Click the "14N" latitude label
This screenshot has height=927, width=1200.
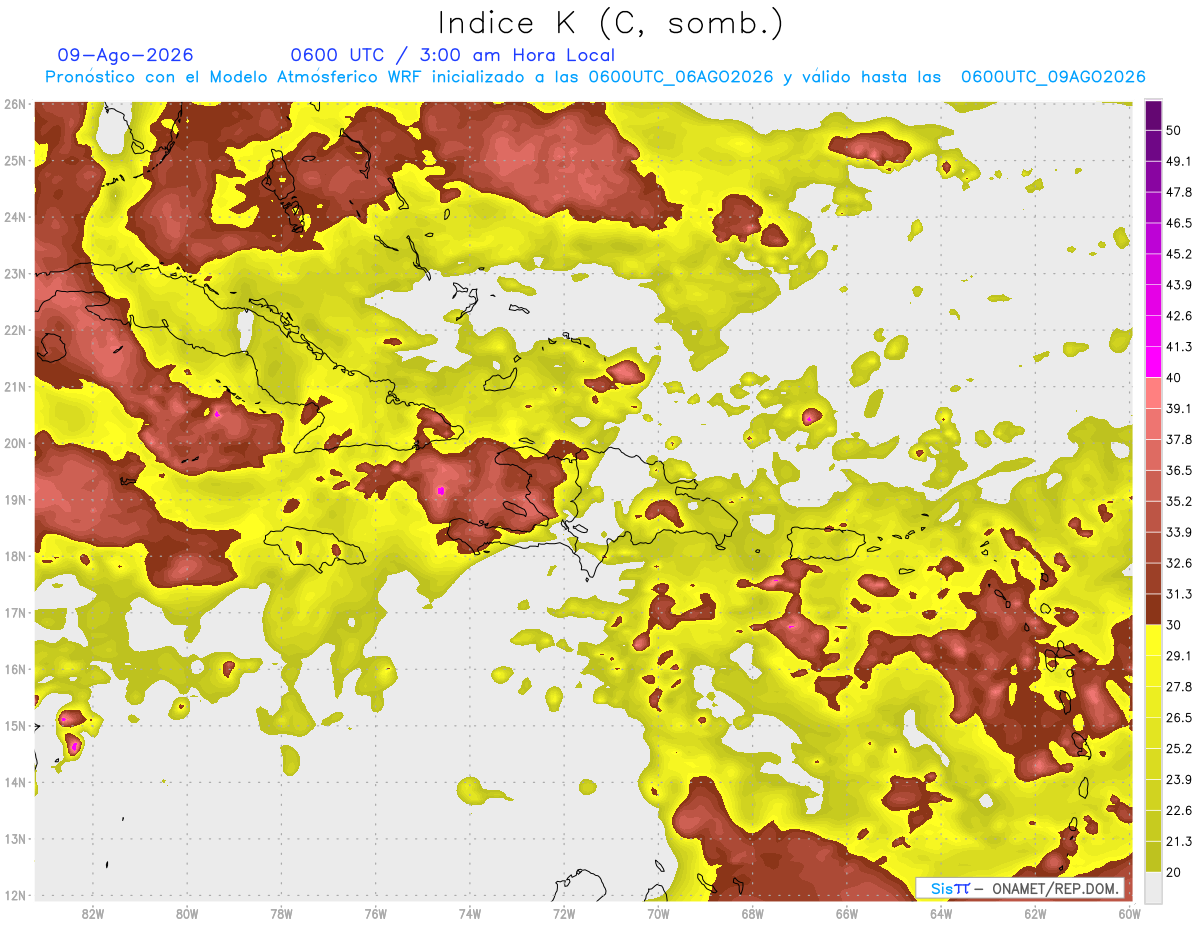pyautogui.click(x=15, y=782)
